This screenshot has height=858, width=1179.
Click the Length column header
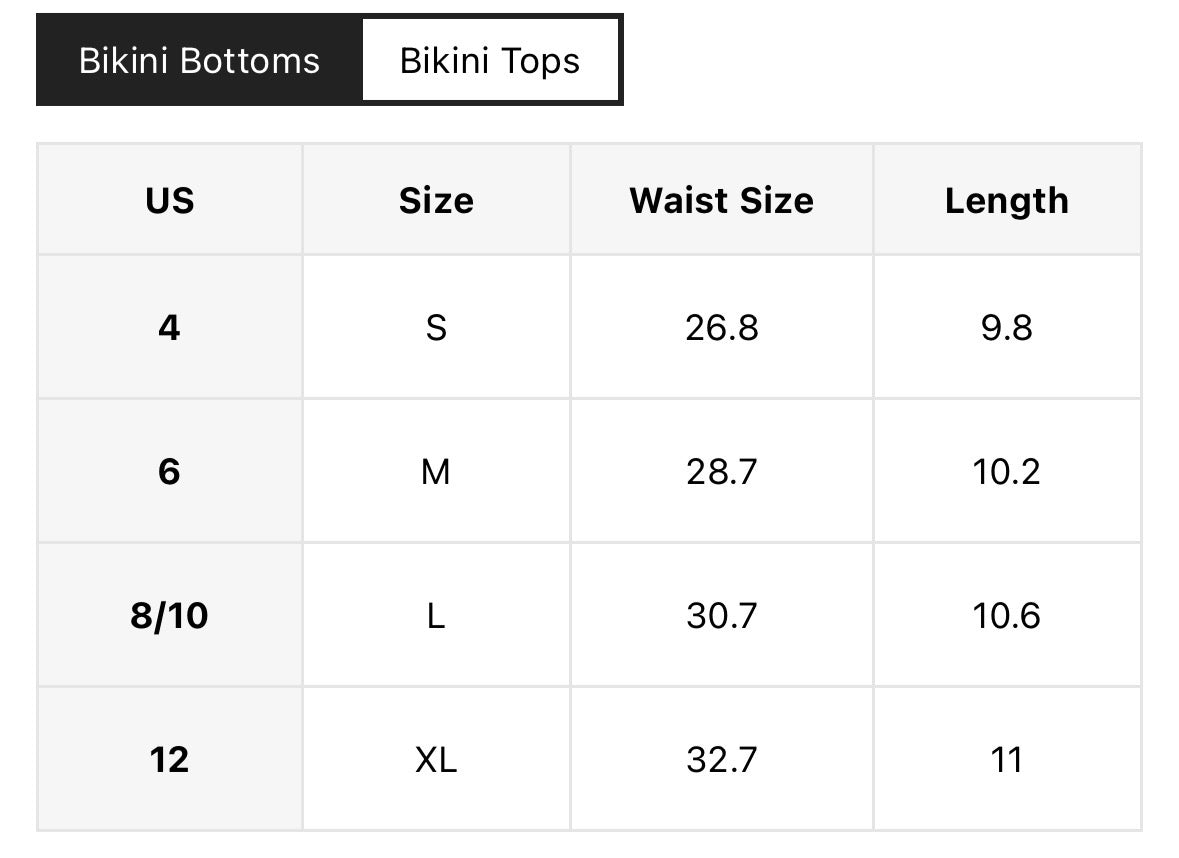tap(1007, 200)
